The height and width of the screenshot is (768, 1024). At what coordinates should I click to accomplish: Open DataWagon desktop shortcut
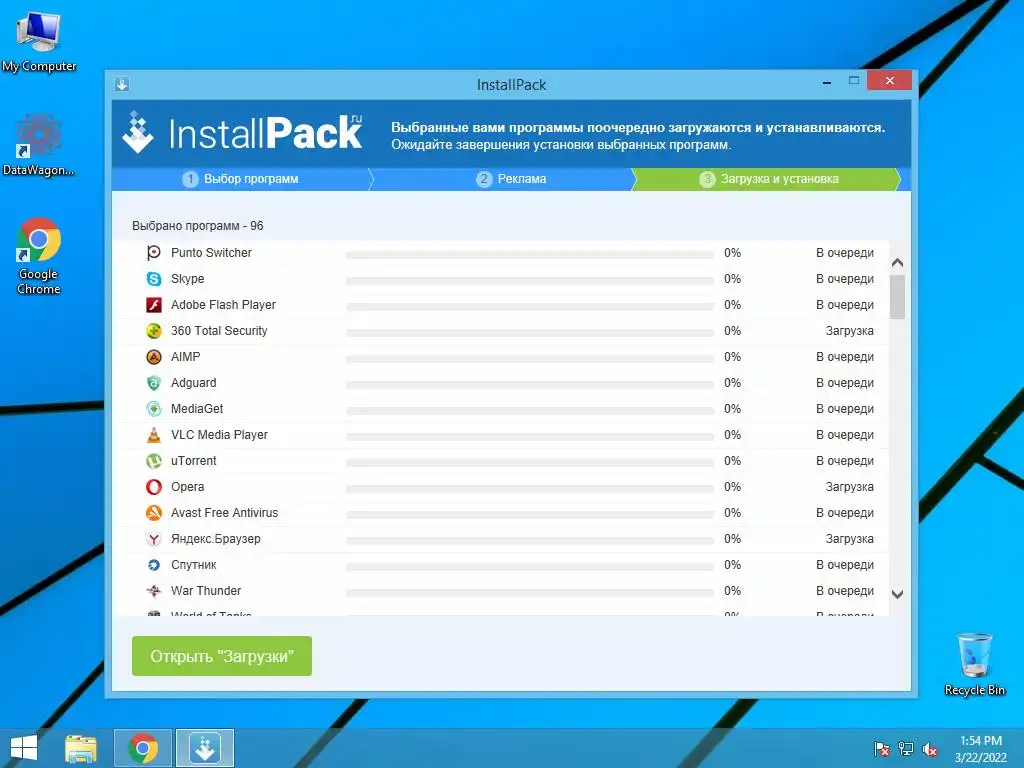tap(39, 145)
